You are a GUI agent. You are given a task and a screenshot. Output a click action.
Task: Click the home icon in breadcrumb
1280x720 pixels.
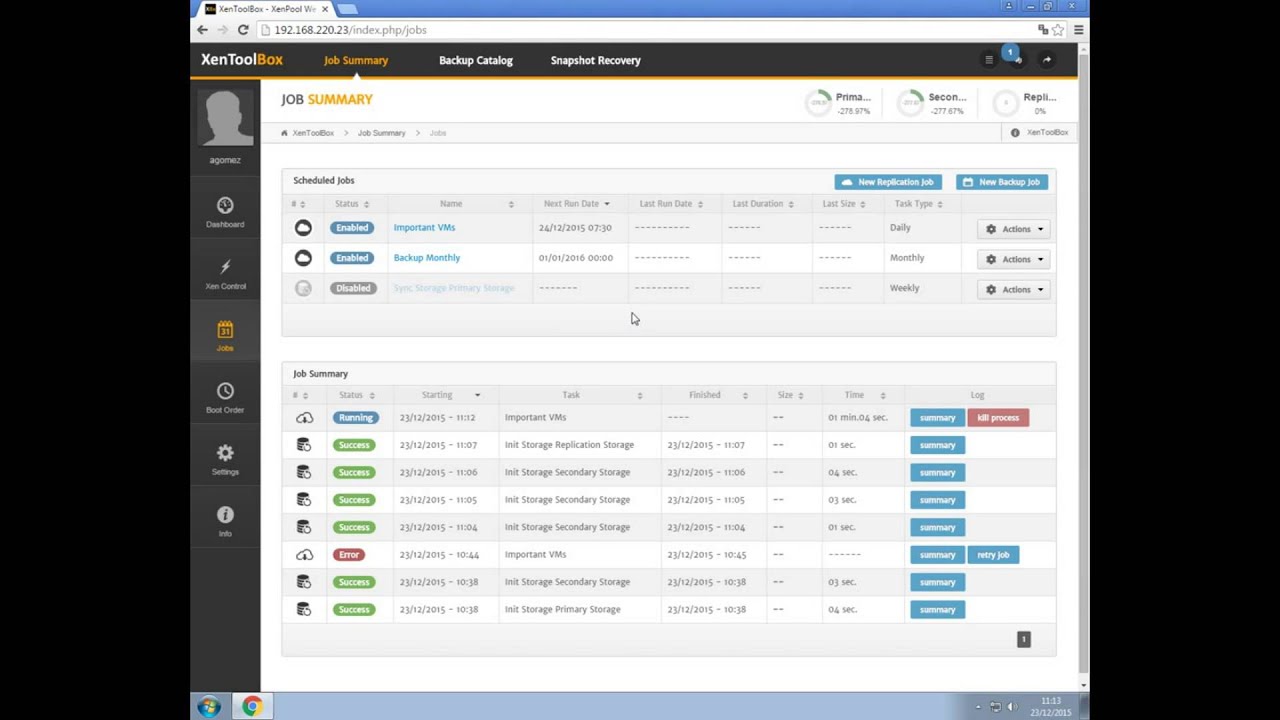tap(285, 132)
